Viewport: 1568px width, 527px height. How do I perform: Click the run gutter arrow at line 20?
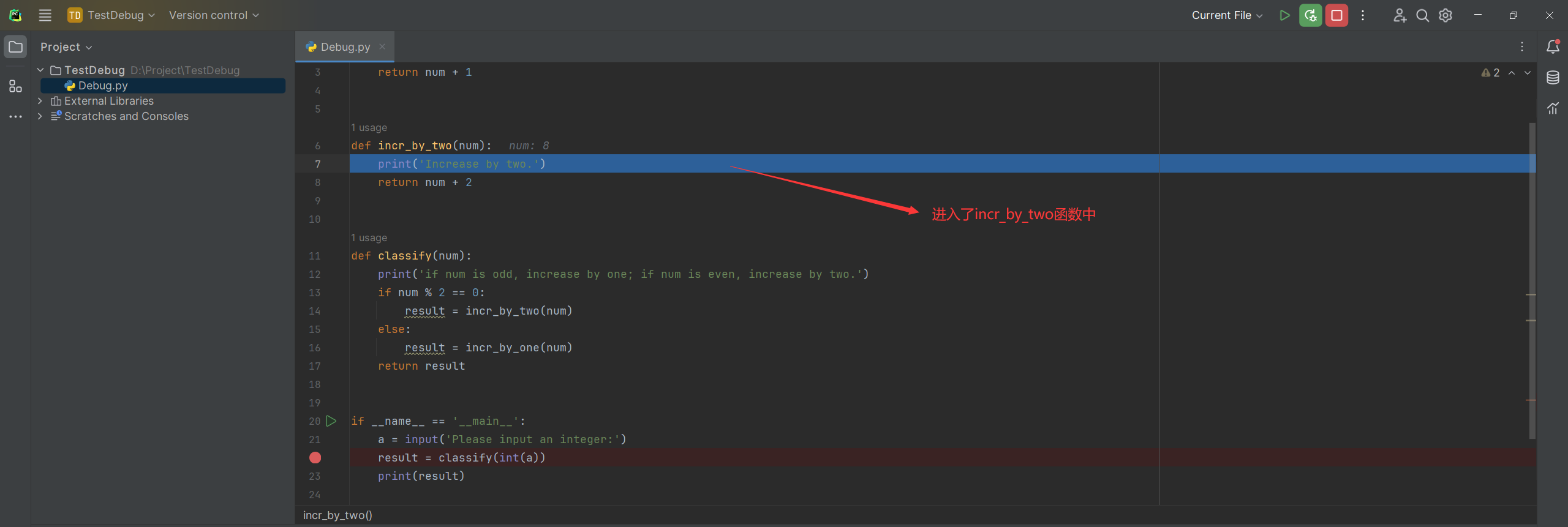point(331,421)
